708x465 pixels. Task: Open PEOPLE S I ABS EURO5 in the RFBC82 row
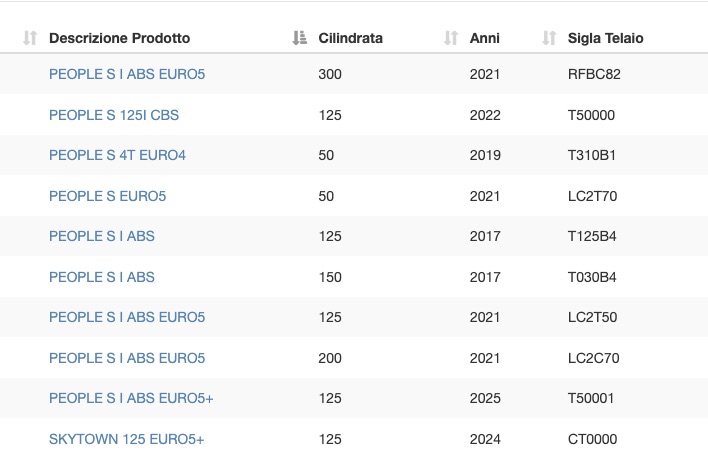pos(127,74)
